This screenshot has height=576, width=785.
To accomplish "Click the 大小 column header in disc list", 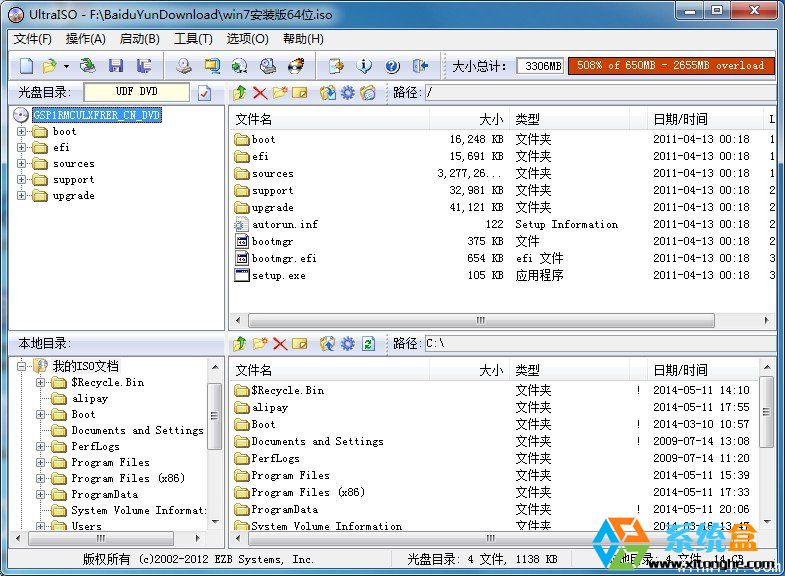I will (470, 119).
